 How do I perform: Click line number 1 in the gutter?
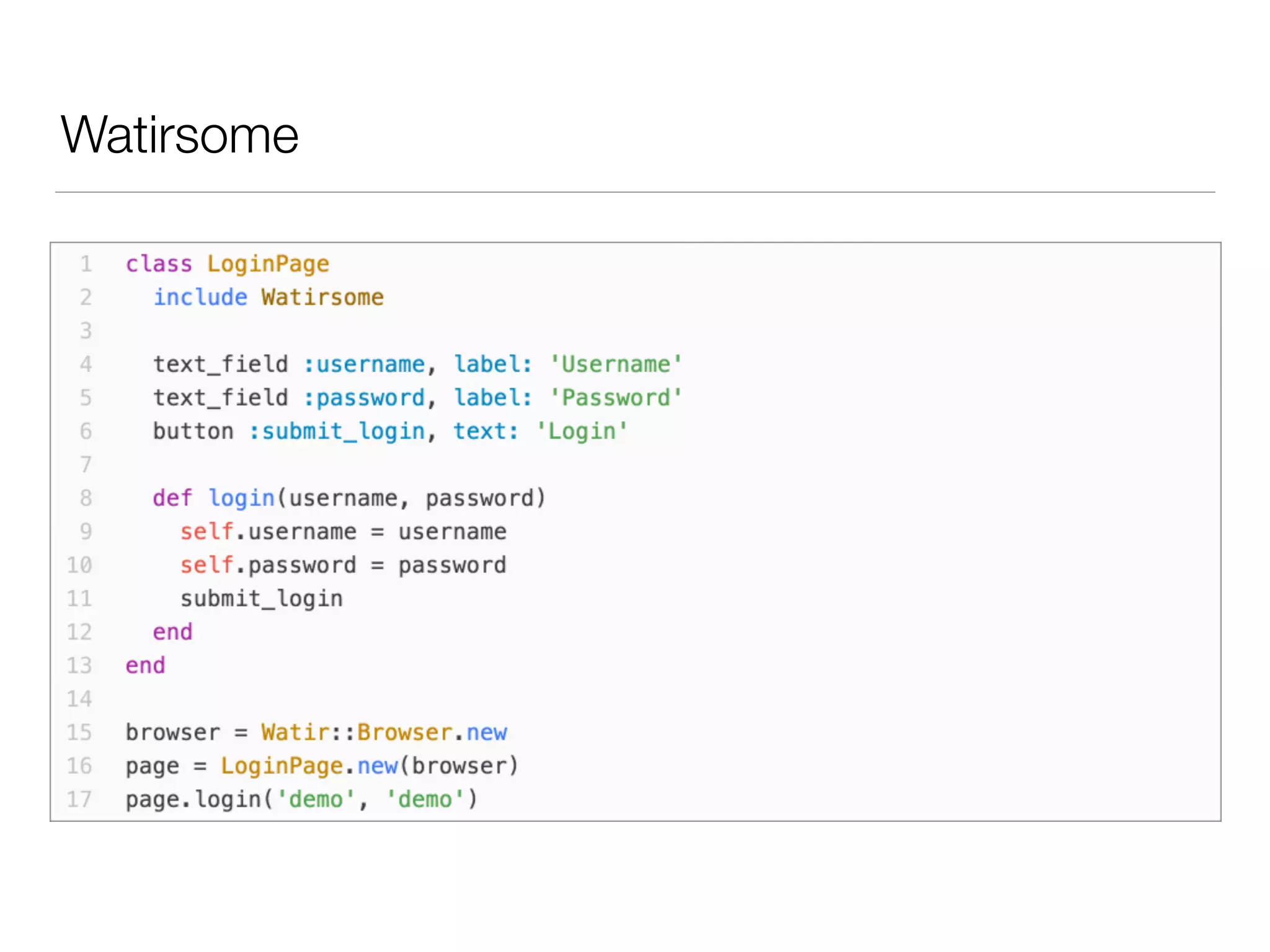click(86, 264)
